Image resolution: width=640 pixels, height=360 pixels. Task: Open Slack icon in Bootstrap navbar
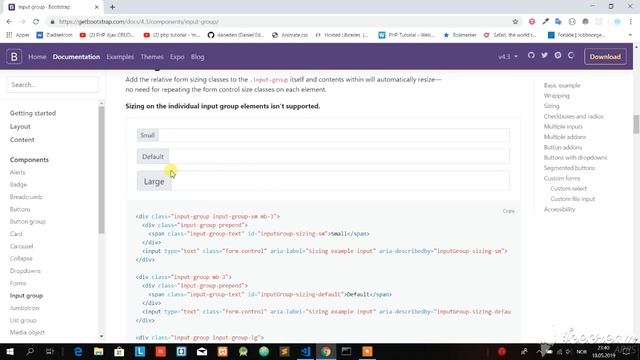click(x=558, y=56)
